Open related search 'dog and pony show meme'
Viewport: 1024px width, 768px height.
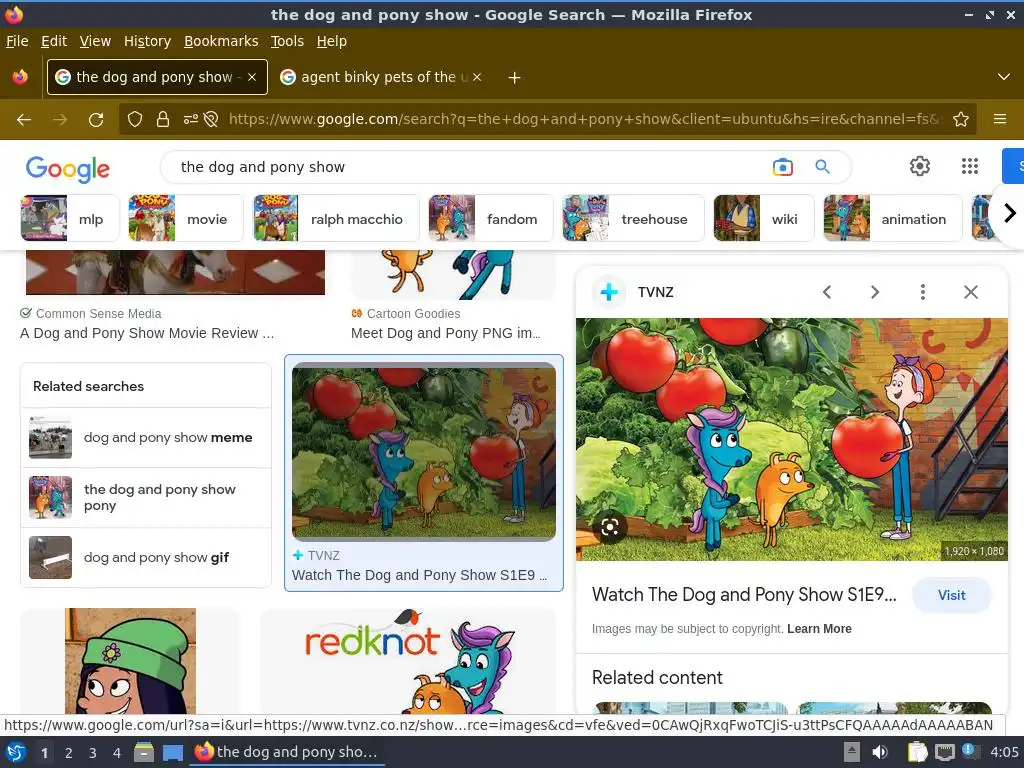[x=146, y=438]
